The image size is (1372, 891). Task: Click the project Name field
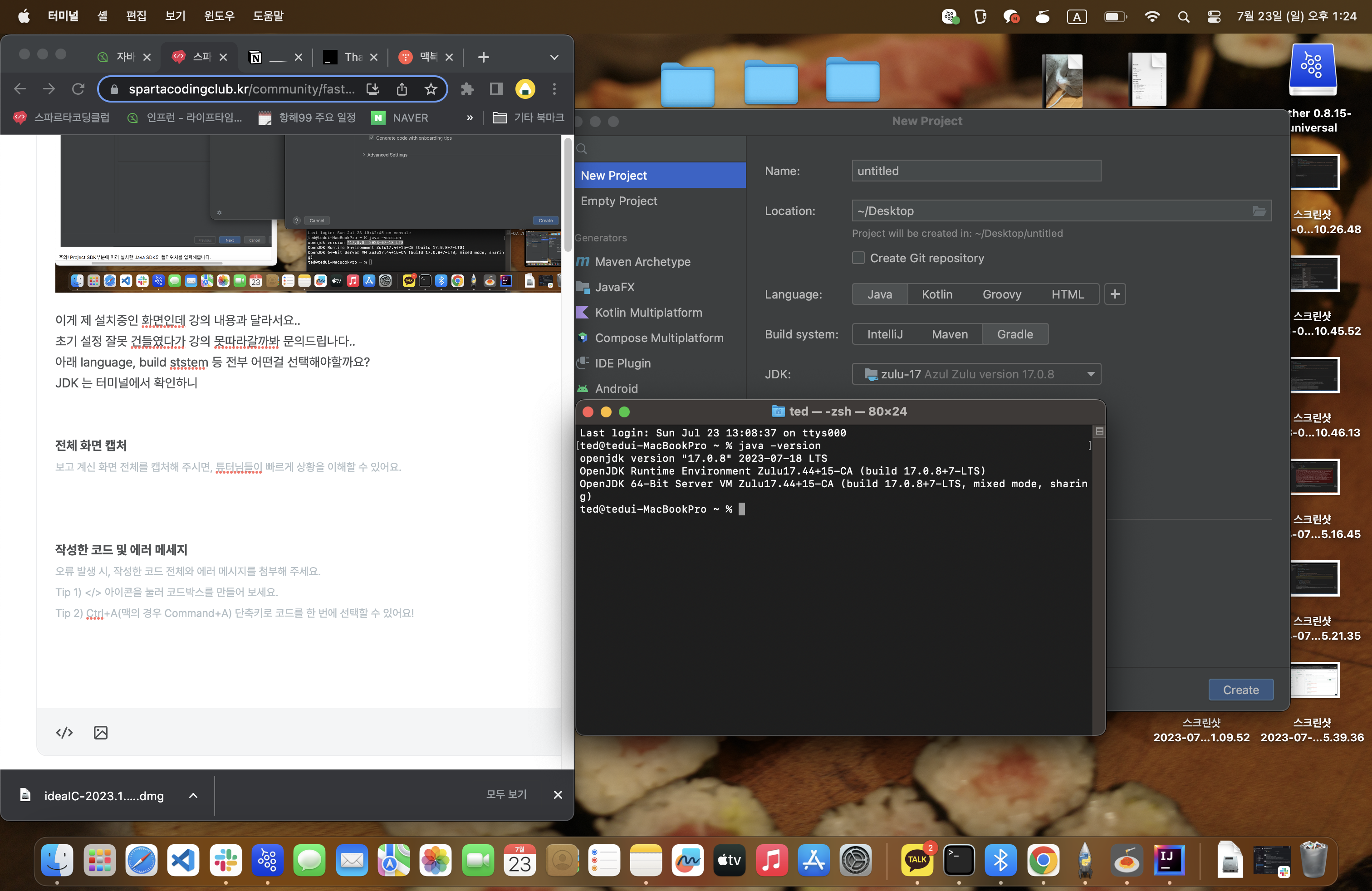click(976, 171)
